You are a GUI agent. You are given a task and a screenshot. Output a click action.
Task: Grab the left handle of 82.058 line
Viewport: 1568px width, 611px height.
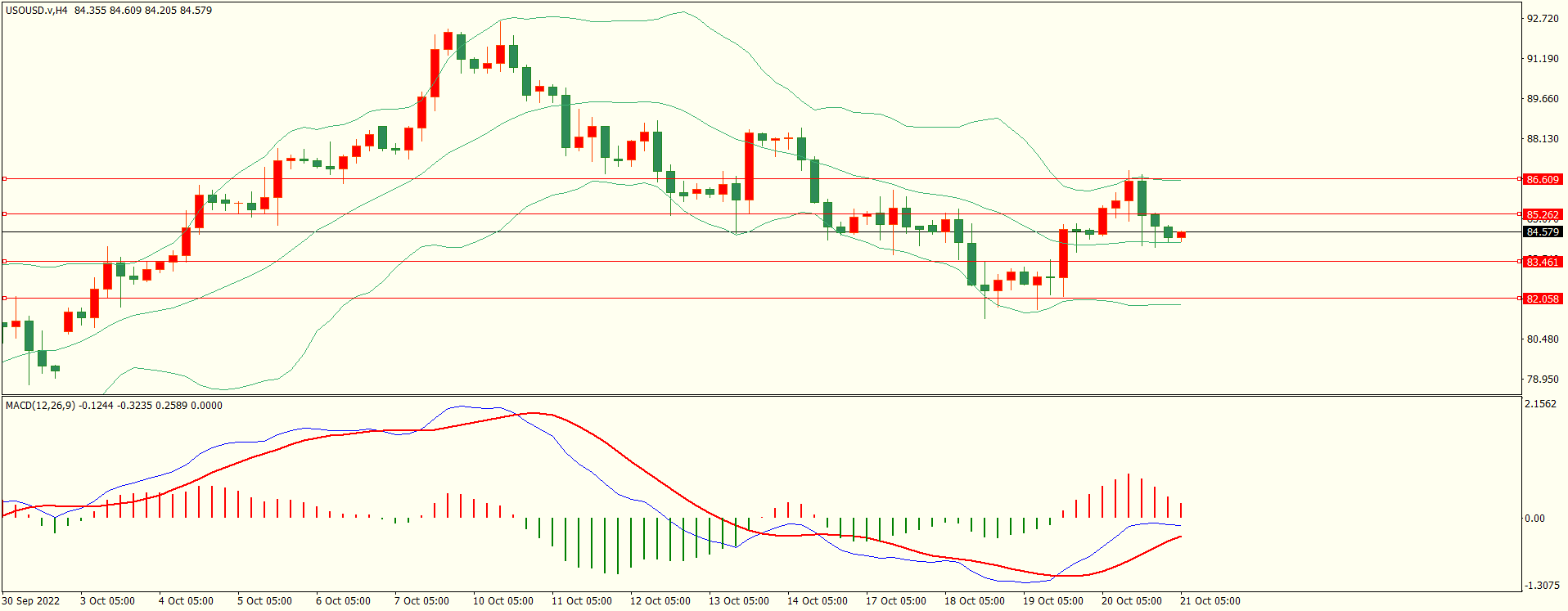click(4, 299)
